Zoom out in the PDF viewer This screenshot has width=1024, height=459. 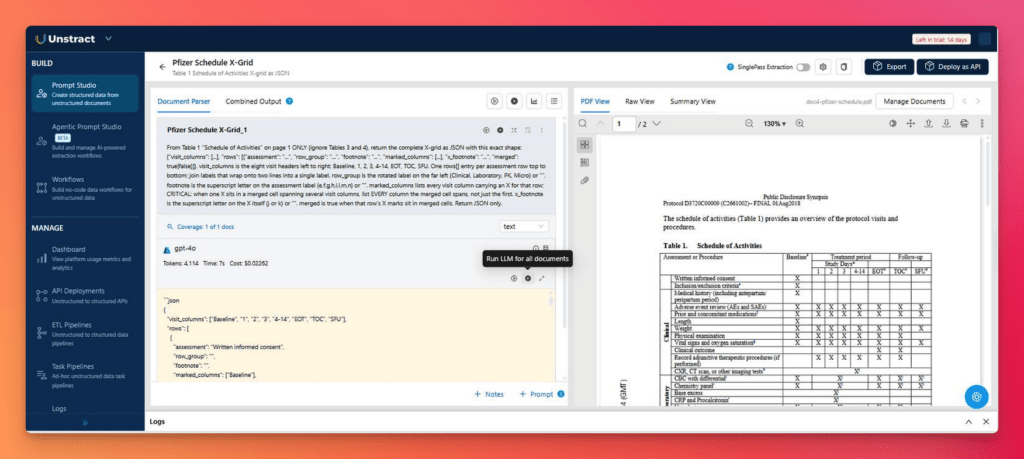(x=749, y=123)
